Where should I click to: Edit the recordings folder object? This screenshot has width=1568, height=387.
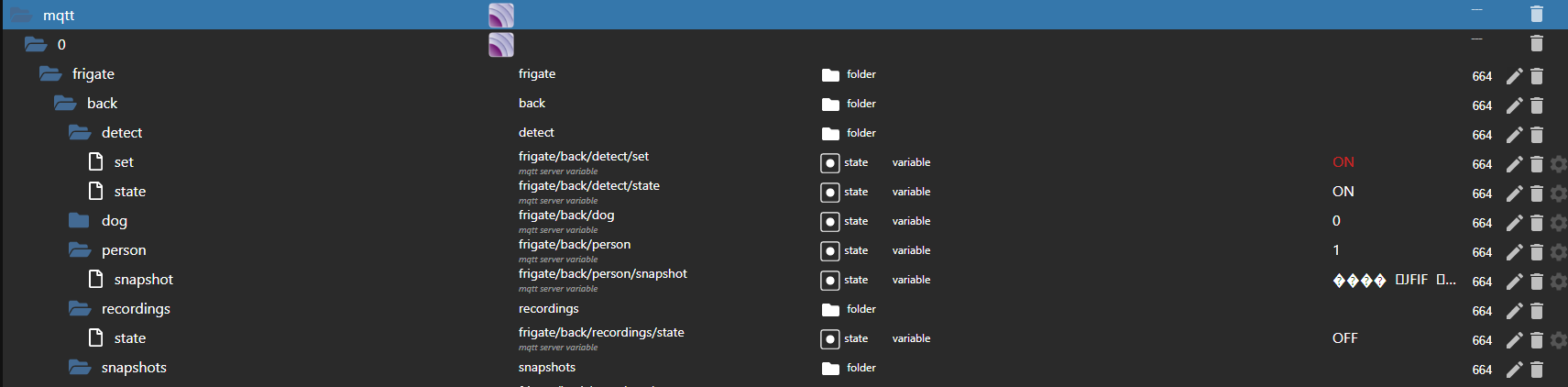click(1514, 311)
